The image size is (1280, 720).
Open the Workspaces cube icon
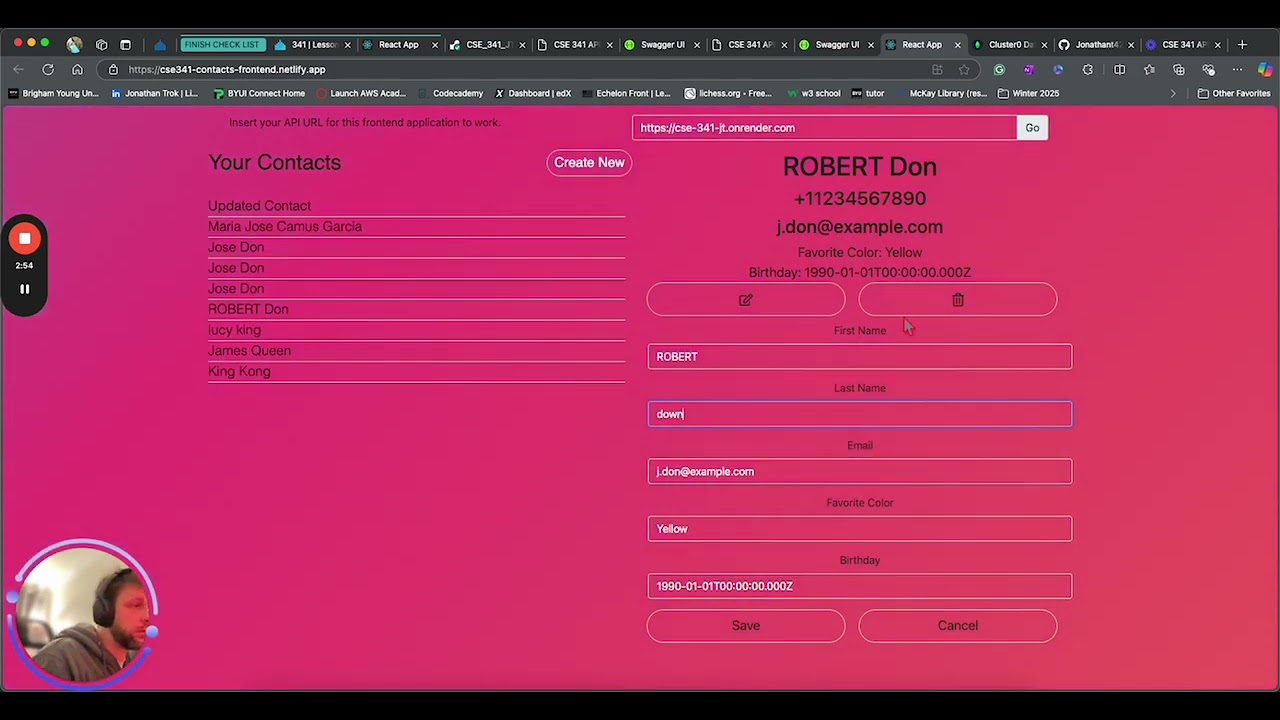tap(101, 44)
